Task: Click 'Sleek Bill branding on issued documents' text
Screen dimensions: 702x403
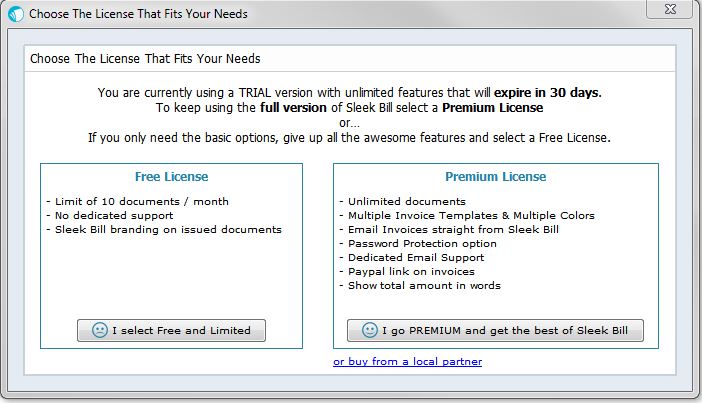Action: [x=164, y=229]
